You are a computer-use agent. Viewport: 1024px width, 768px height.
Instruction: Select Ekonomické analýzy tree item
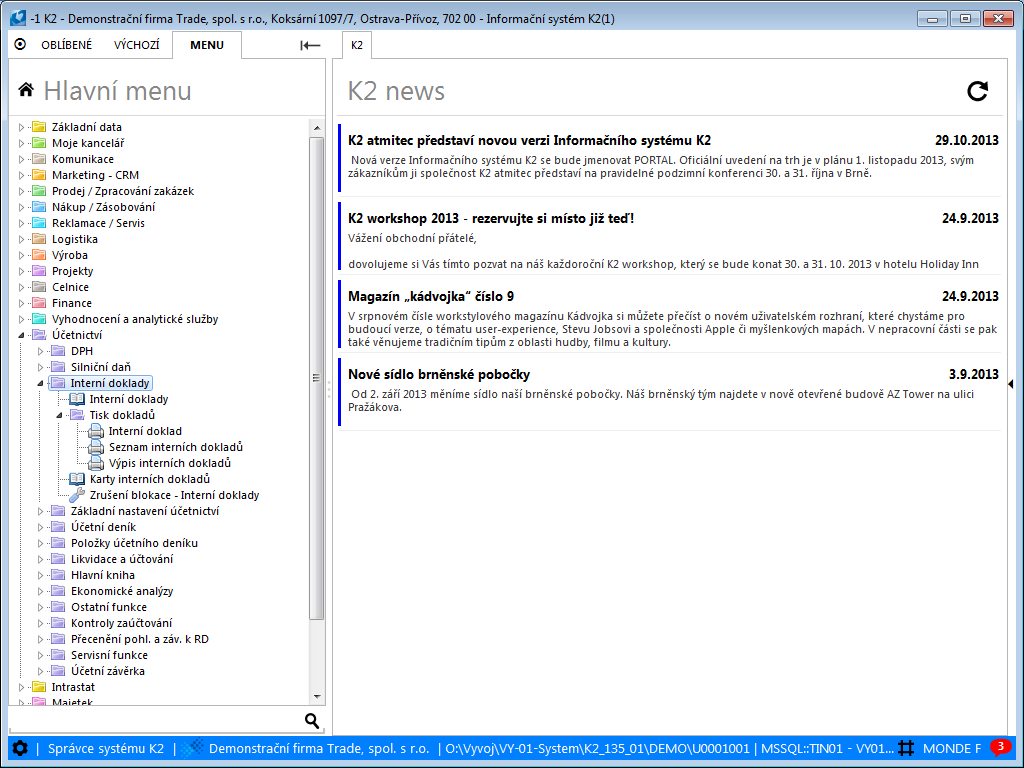[121, 591]
